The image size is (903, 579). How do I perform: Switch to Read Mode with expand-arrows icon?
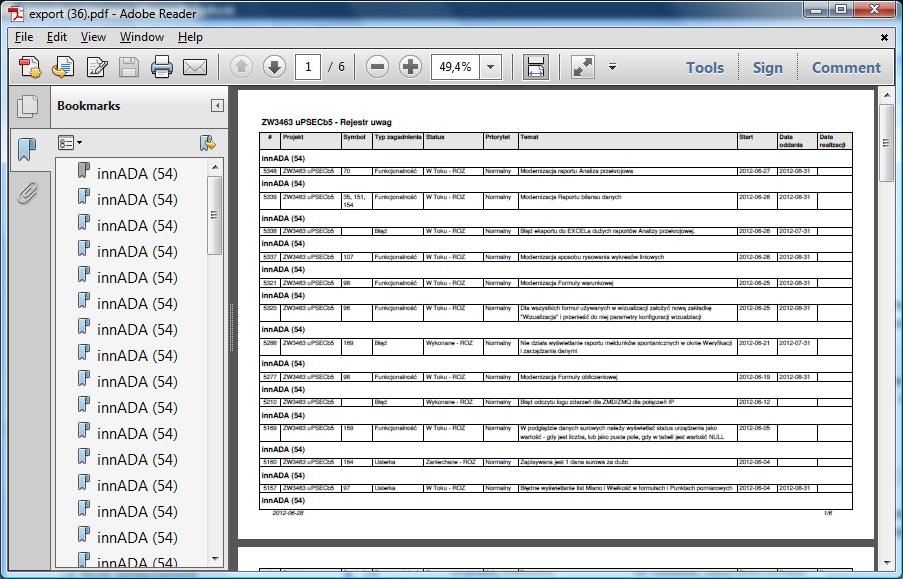pos(583,67)
